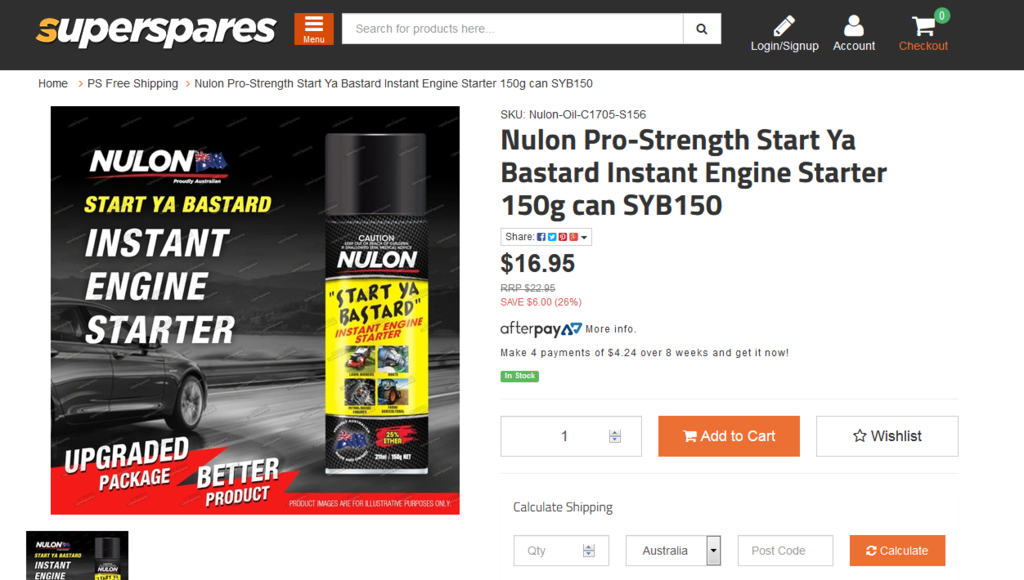
Task: Add product to cart
Action: coord(729,436)
